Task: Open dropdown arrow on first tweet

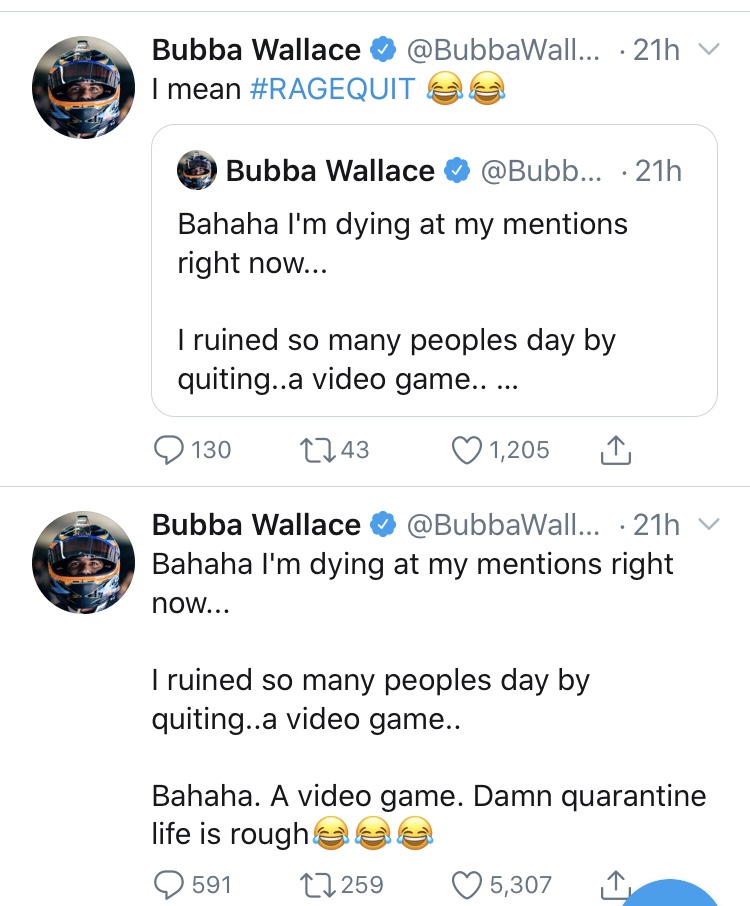Action: 708,50
